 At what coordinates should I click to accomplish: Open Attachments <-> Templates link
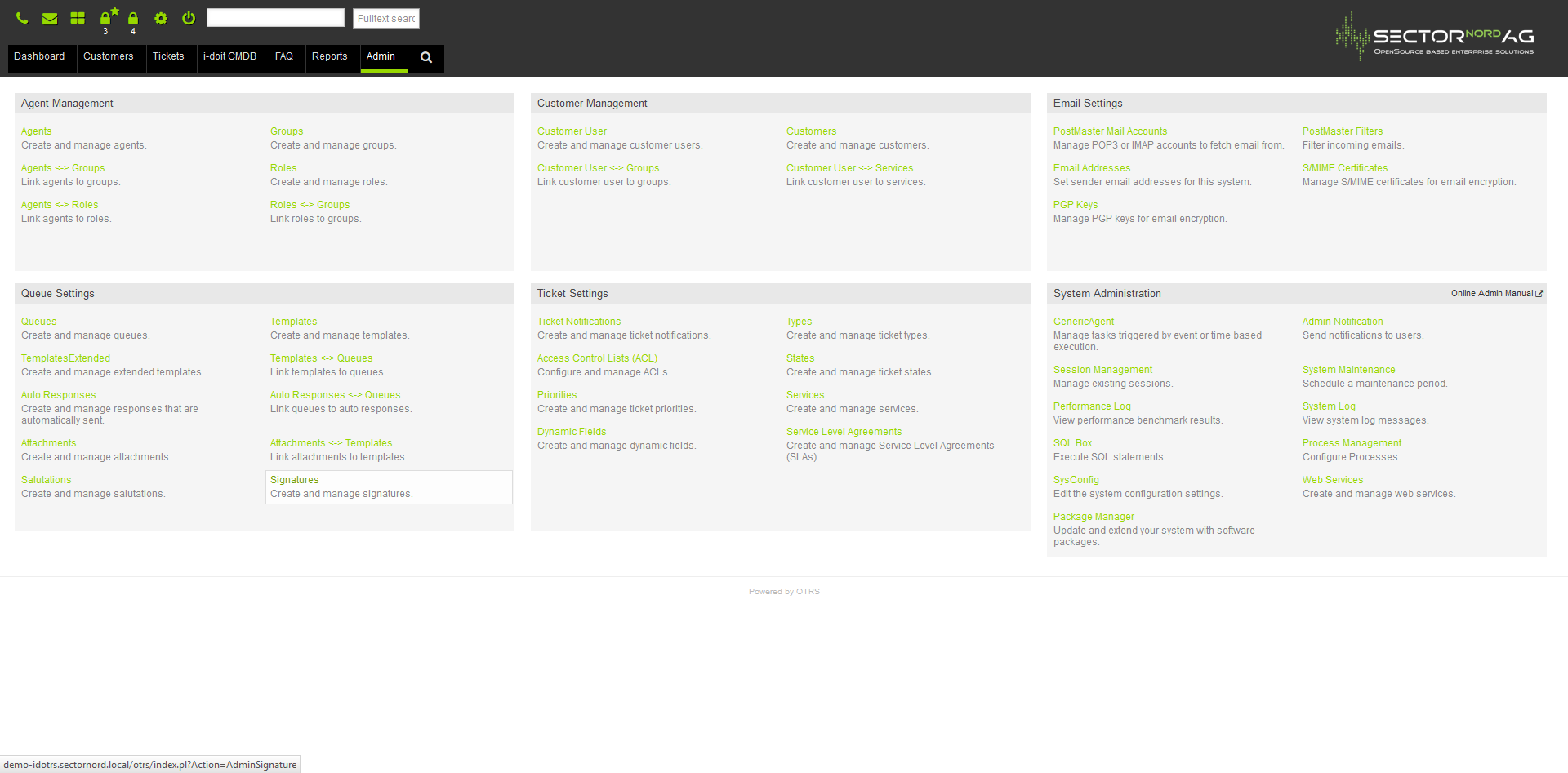pyautogui.click(x=331, y=443)
